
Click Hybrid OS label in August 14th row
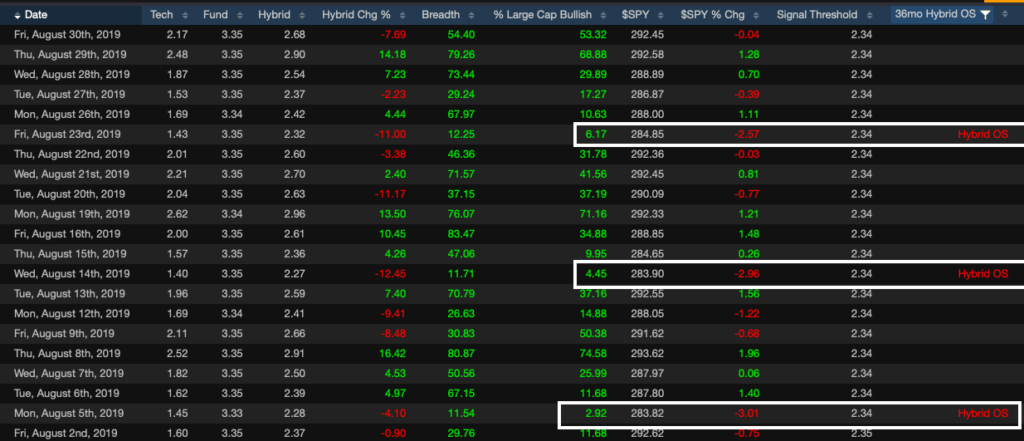(x=983, y=274)
